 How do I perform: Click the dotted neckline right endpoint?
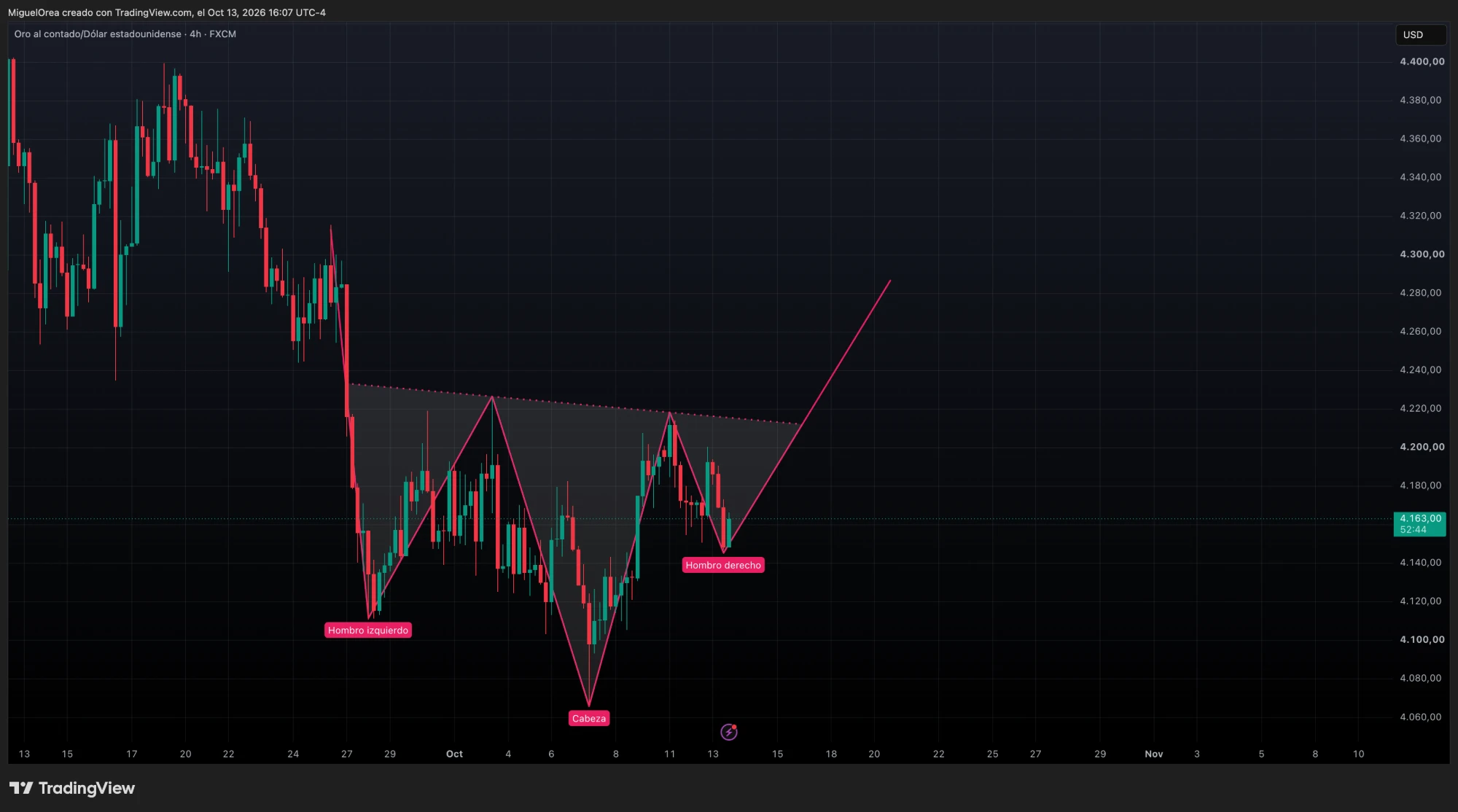(798, 424)
